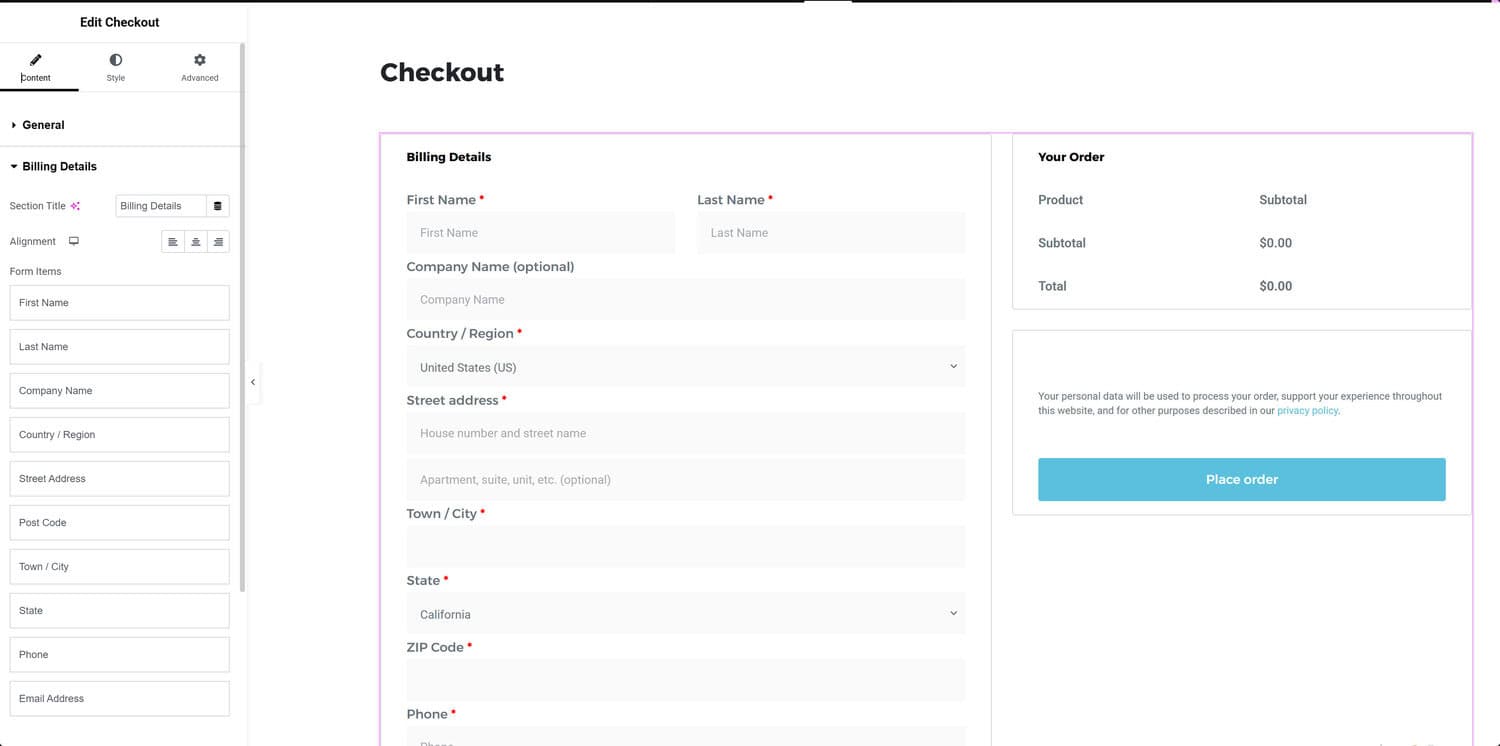Viewport: 1500px width, 746px height.
Task: Click the Section Title text field
Action: point(161,206)
